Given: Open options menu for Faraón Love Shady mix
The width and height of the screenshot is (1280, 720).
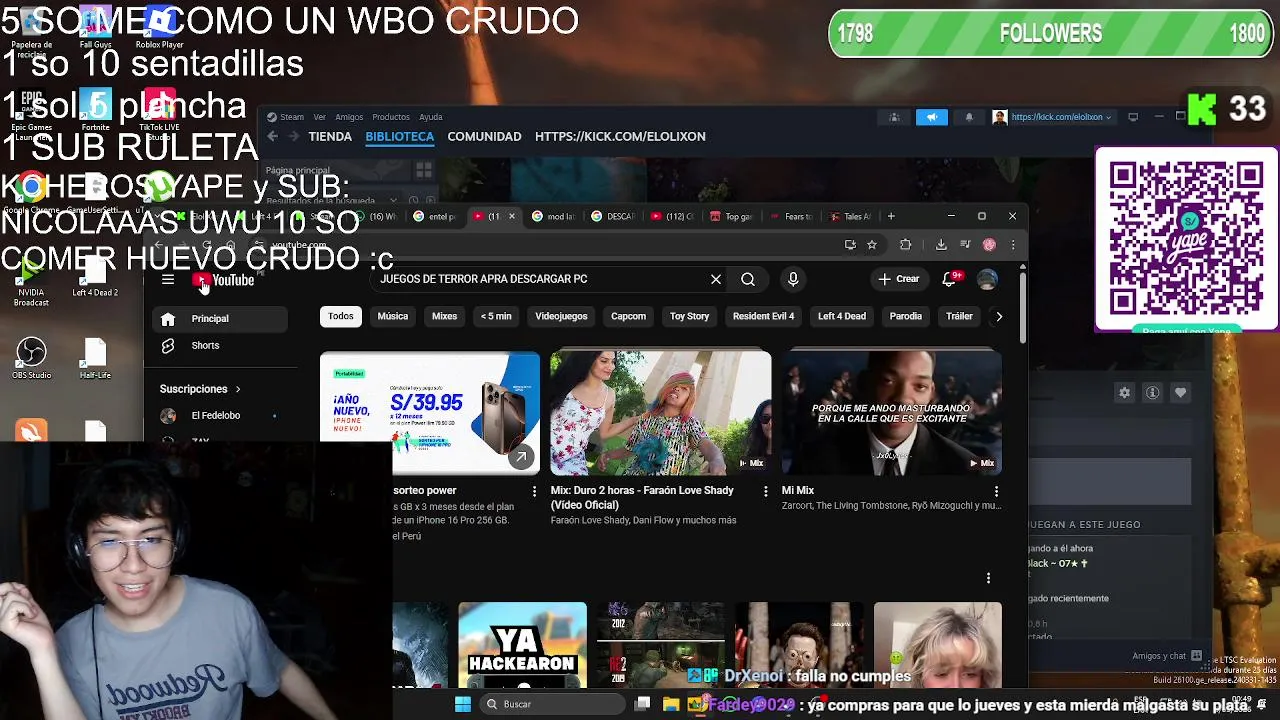Looking at the screenshot, I should 766,491.
